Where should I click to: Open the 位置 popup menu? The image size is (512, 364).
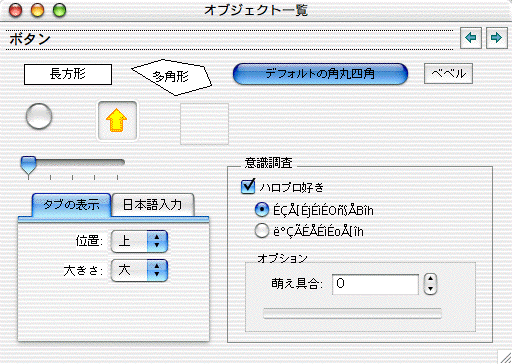click(139, 241)
